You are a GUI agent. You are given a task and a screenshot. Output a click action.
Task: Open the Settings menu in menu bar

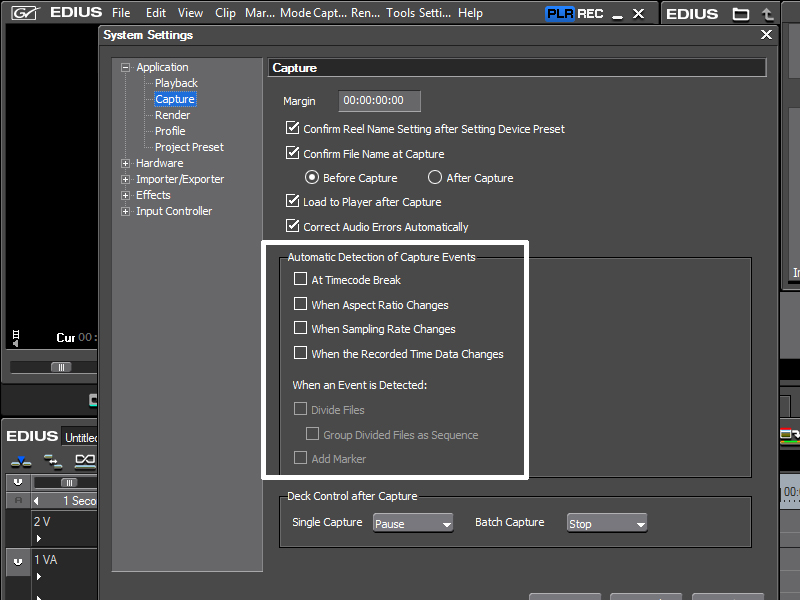434,13
